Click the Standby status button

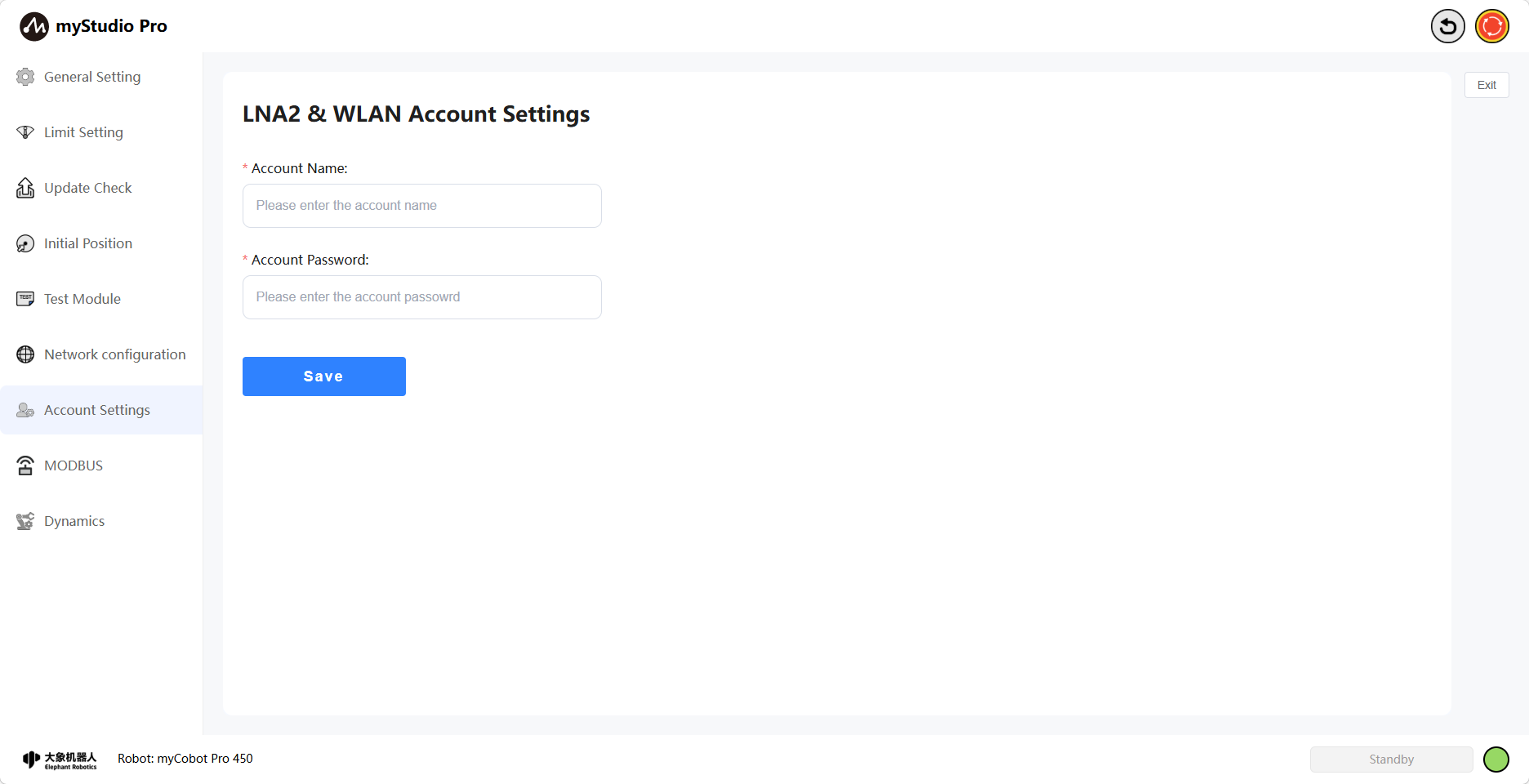pos(1391,759)
